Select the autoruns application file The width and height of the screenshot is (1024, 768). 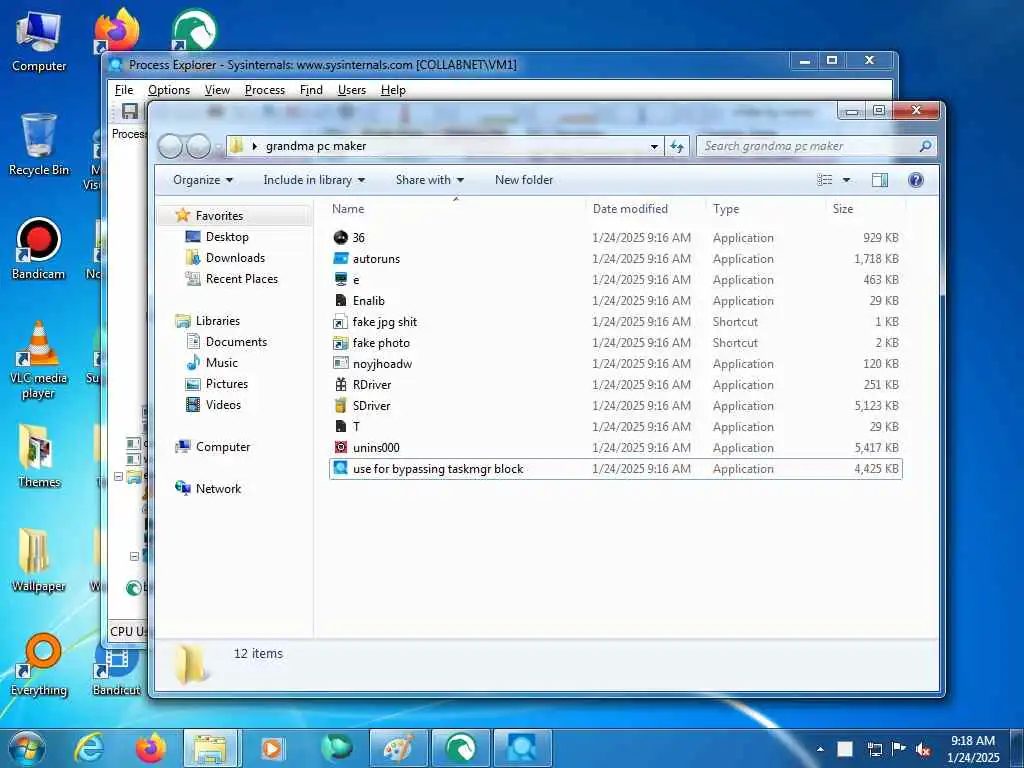(615, 259)
